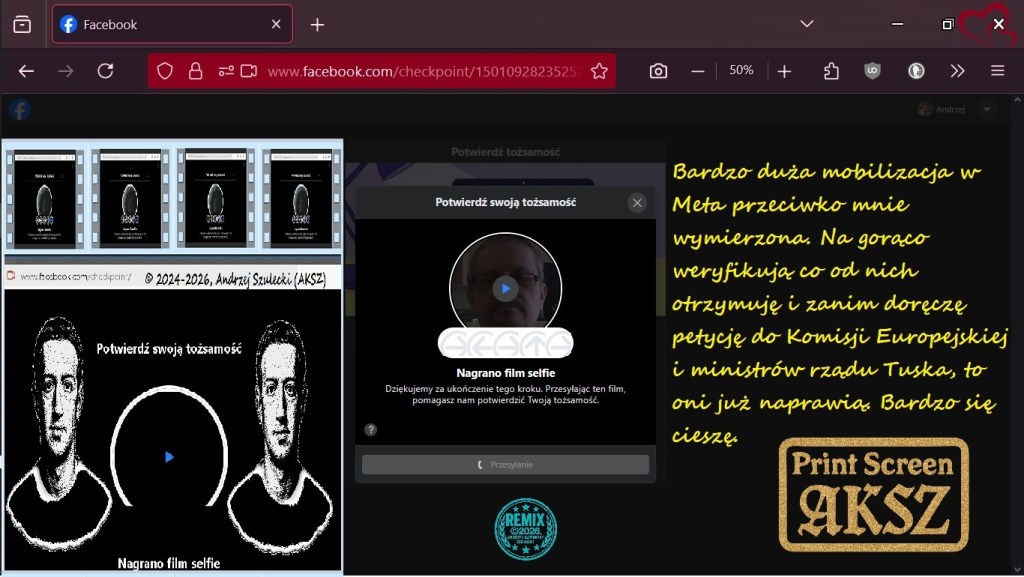
Task: Click the URL address bar text
Action: point(420,71)
